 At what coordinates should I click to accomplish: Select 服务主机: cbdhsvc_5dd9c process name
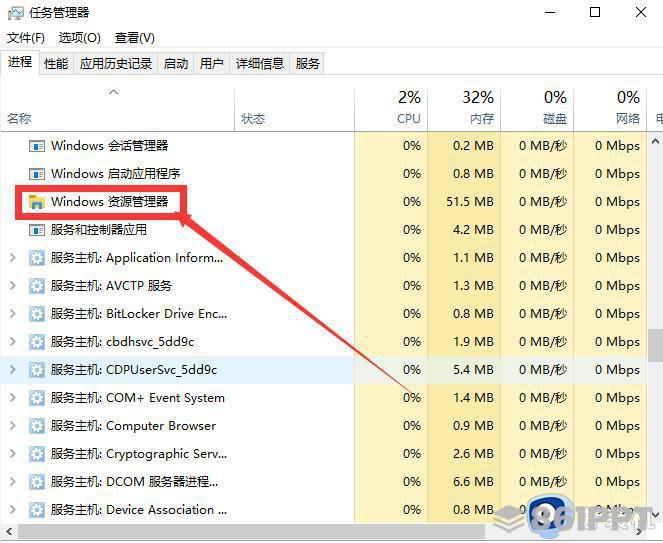coord(123,342)
